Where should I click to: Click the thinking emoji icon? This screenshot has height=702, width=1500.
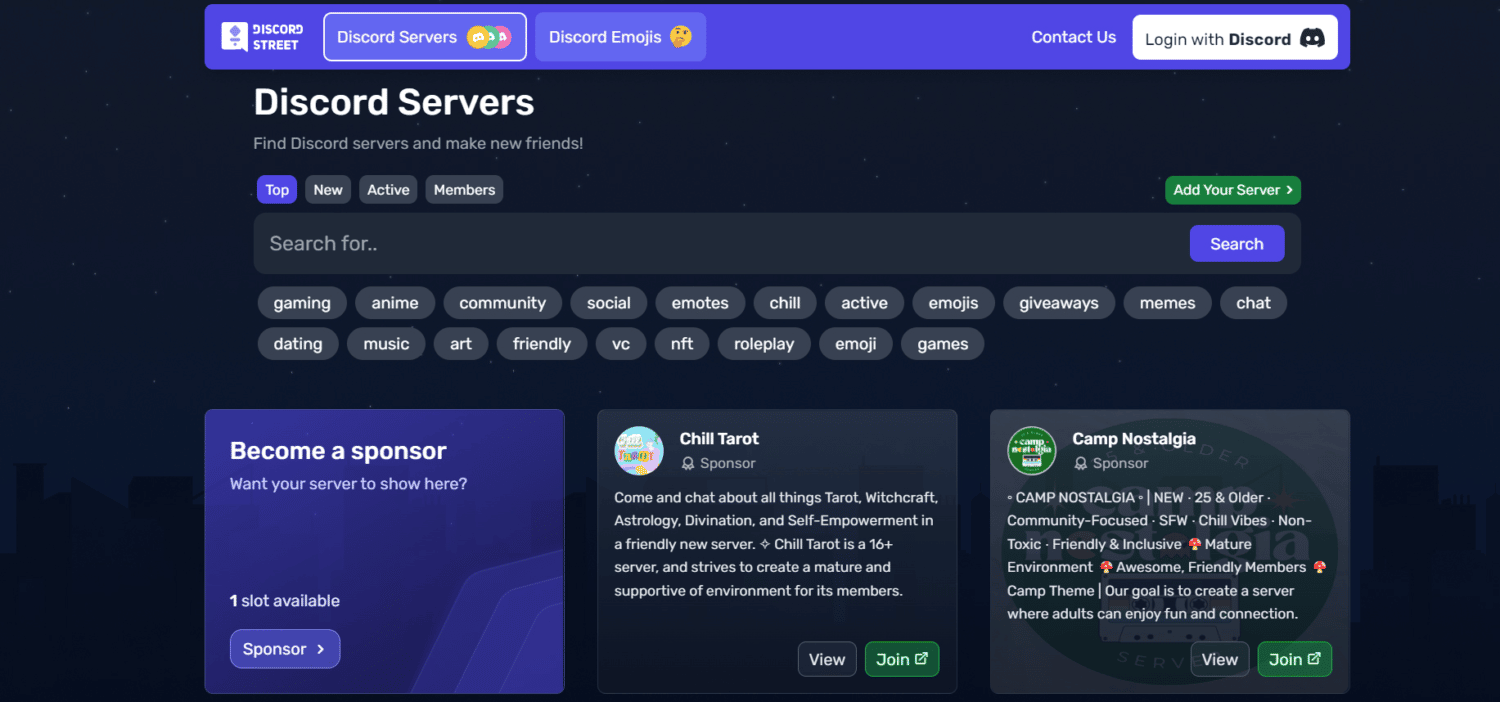click(681, 37)
